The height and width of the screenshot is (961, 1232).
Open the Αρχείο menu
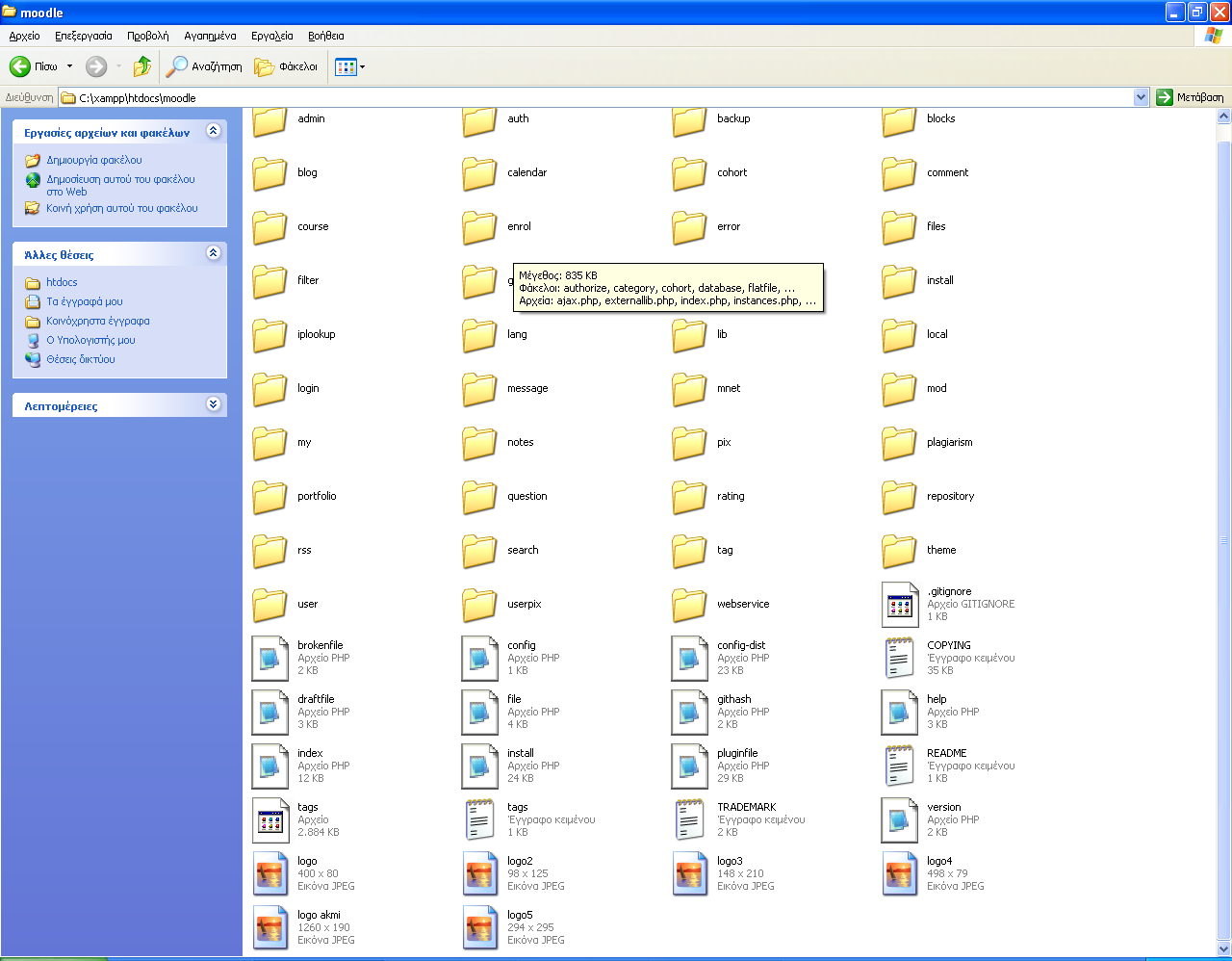(24, 36)
